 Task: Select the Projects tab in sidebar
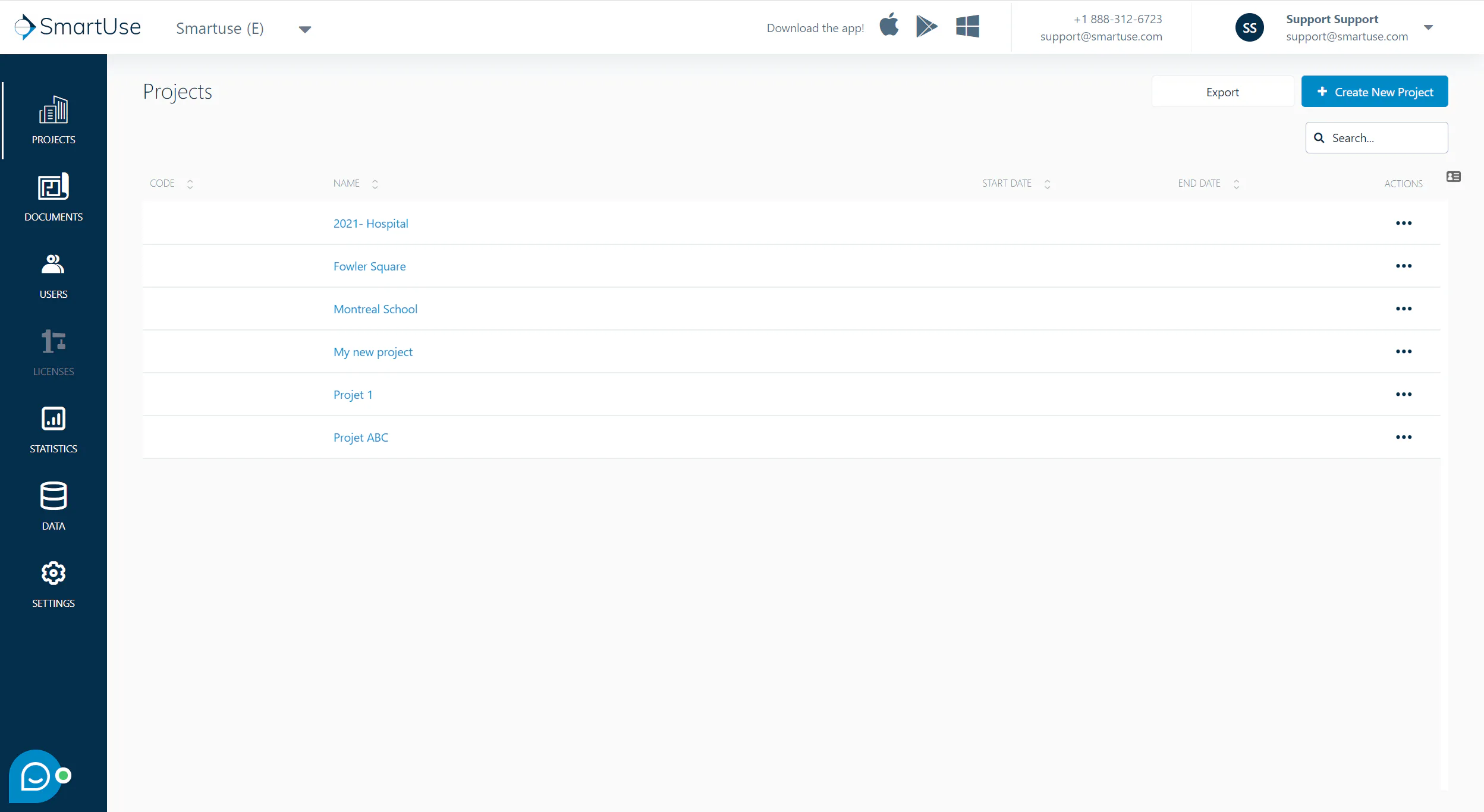(x=54, y=120)
